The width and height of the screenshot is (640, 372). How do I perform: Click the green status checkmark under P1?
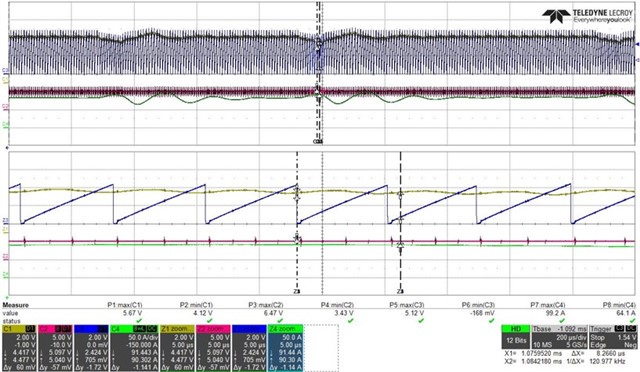(x=139, y=321)
